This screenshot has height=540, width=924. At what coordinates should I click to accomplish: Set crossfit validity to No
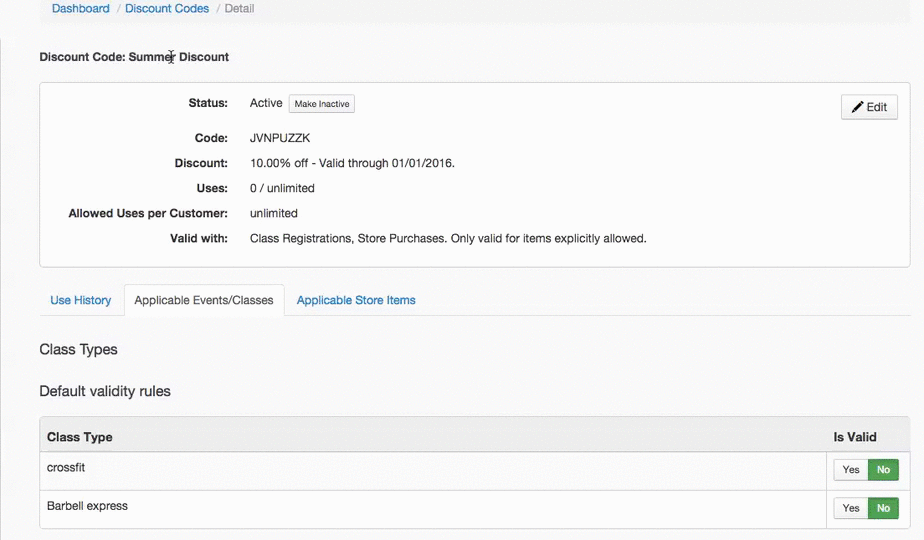883,470
